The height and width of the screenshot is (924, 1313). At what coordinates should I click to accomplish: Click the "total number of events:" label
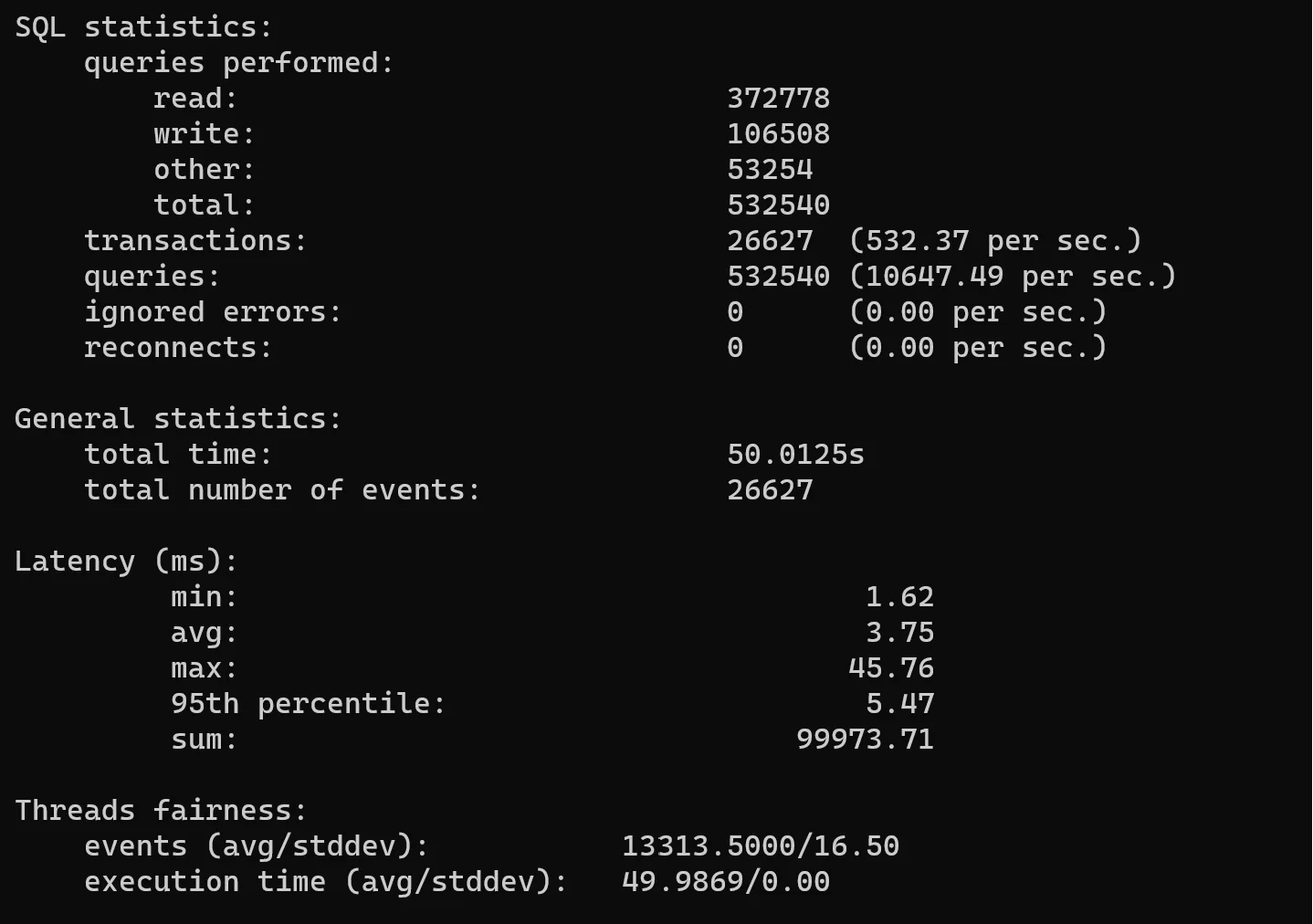coord(282,490)
